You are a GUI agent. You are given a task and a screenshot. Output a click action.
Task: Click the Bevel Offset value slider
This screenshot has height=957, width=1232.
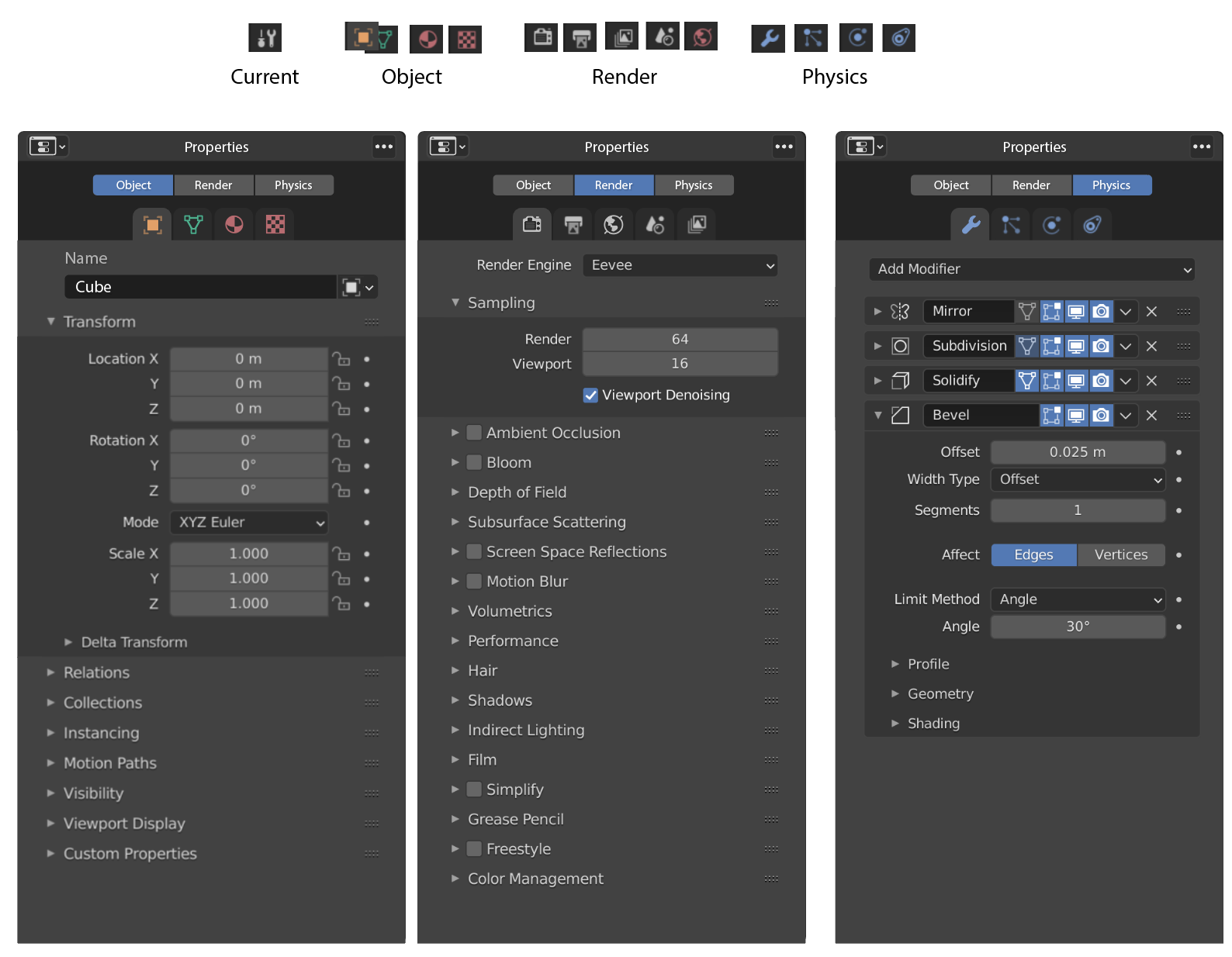tap(1078, 452)
